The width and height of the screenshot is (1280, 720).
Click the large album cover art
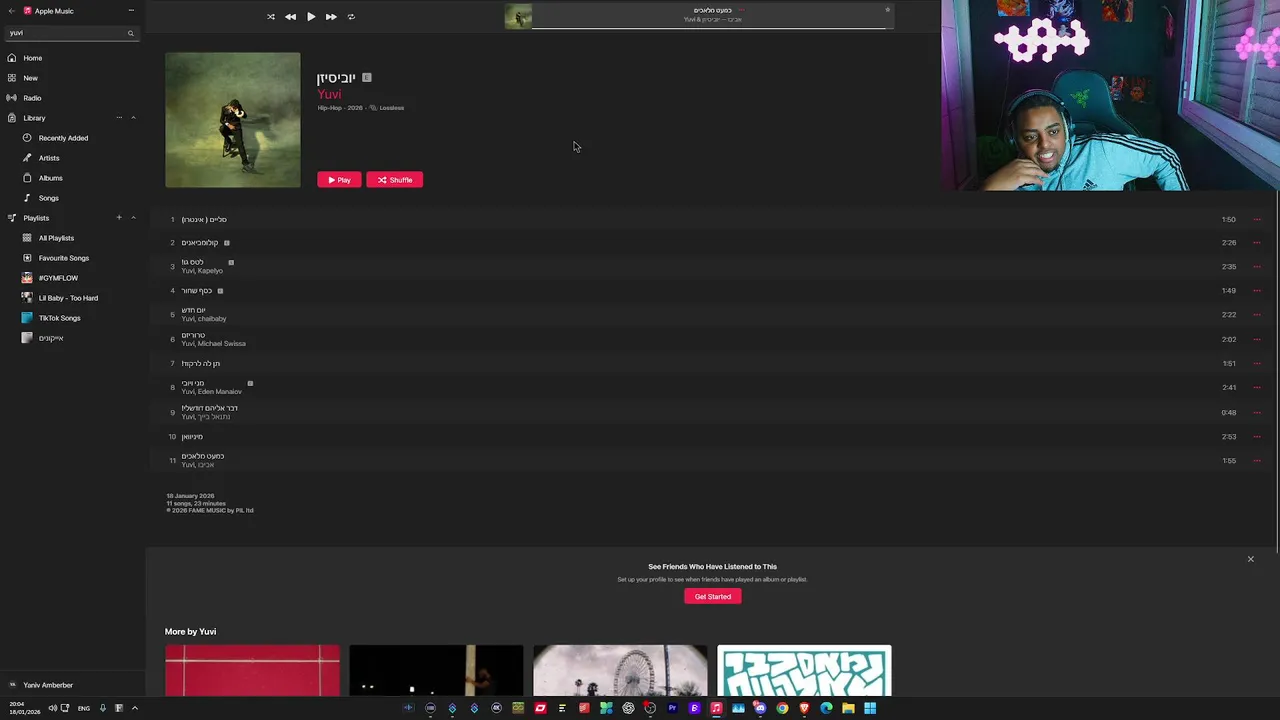[232, 120]
